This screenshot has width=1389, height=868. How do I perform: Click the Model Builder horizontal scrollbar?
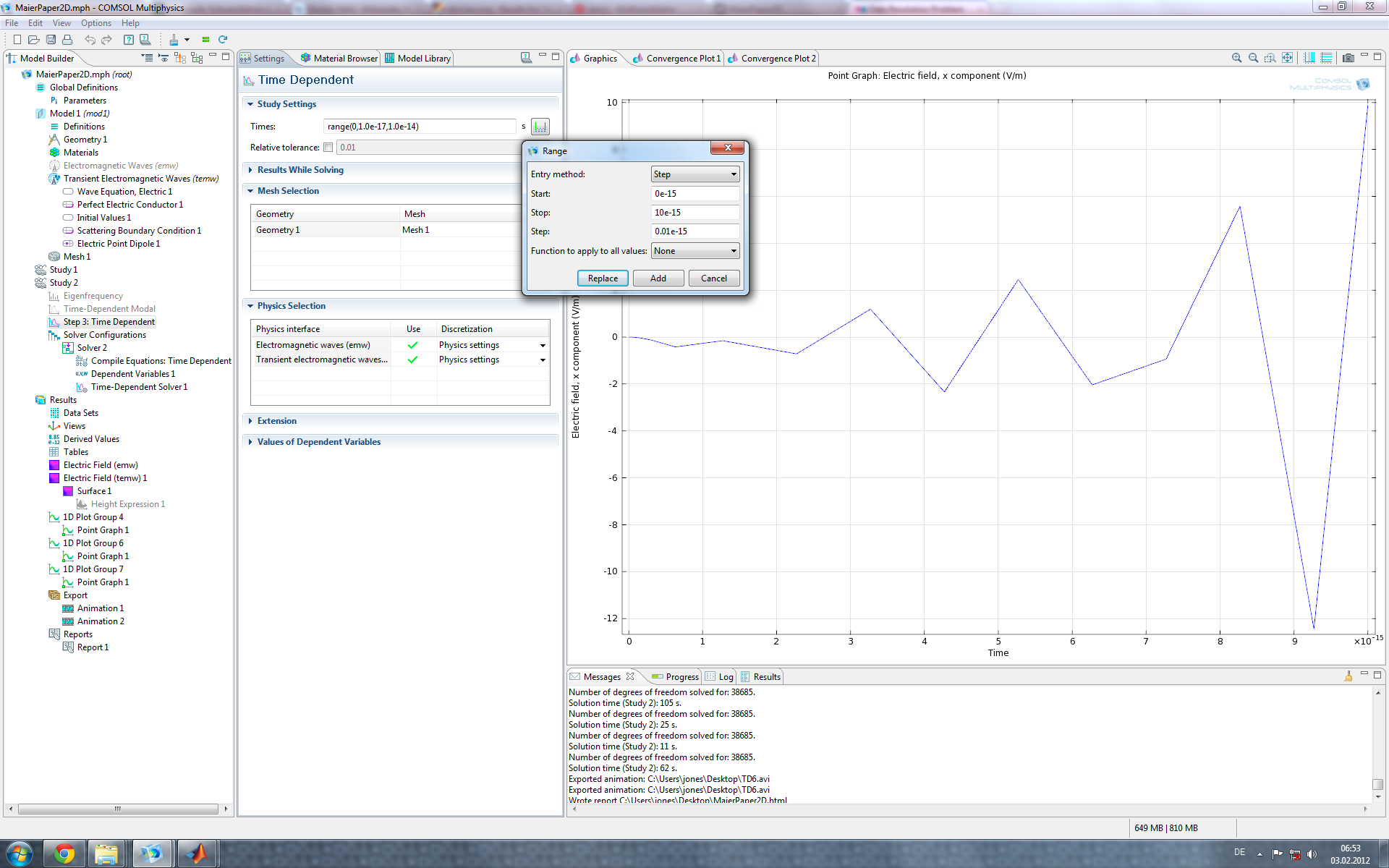(117, 809)
